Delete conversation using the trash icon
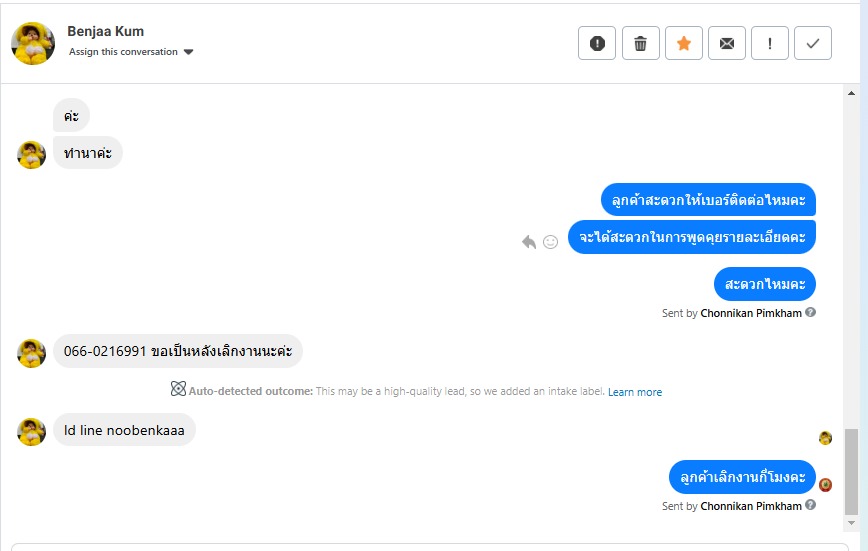The height and width of the screenshot is (551, 868). pyautogui.click(x=641, y=43)
